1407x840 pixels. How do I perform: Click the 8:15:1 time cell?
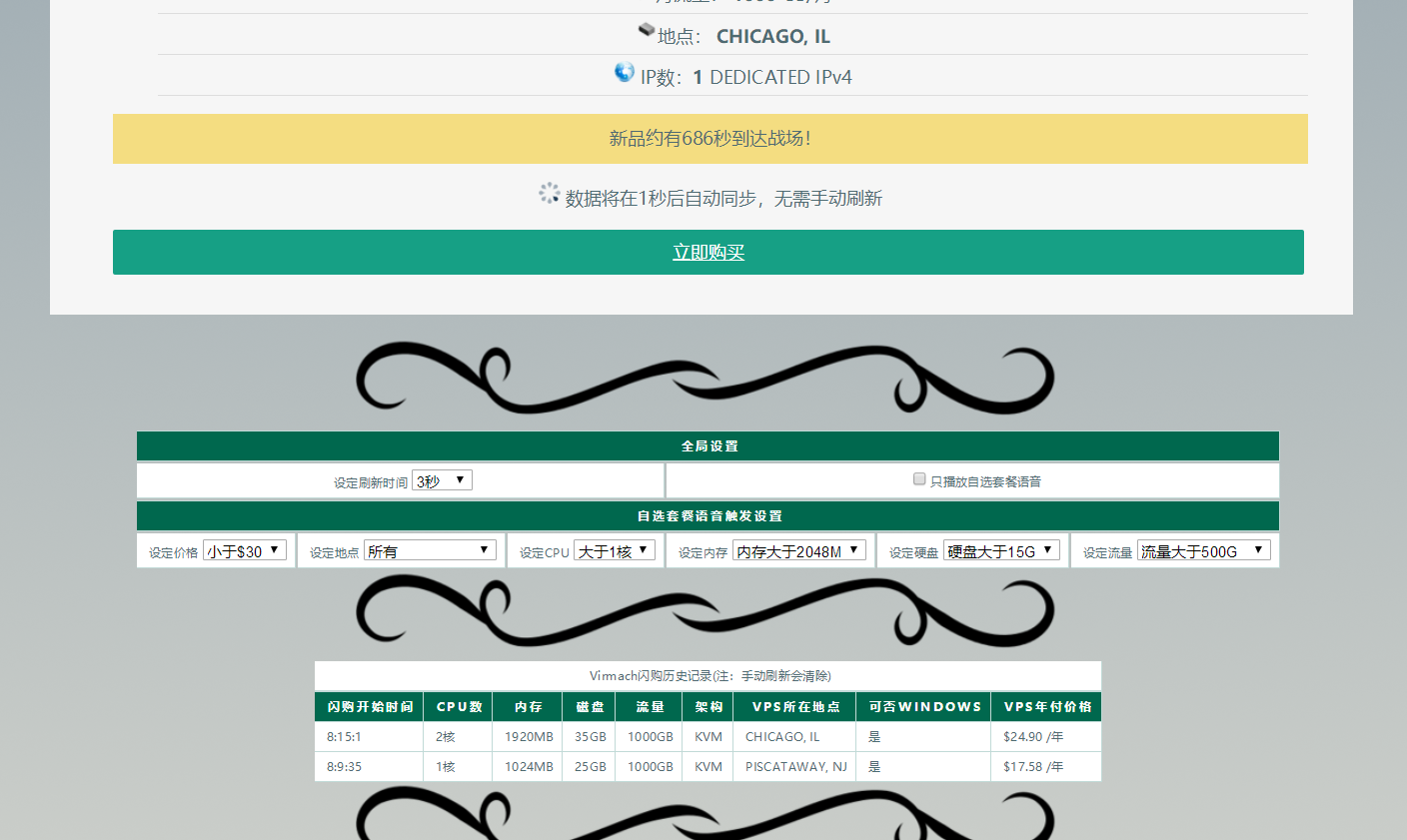coord(370,736)
